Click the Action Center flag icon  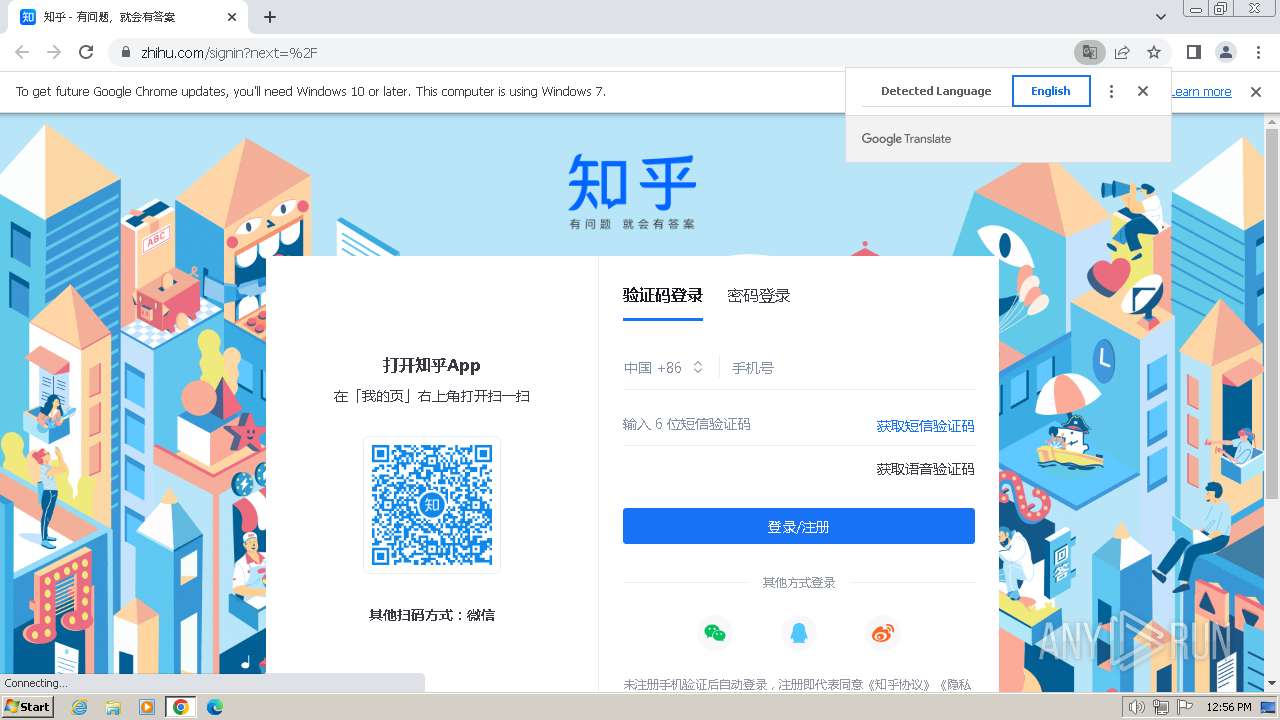tap(1185, 707)
